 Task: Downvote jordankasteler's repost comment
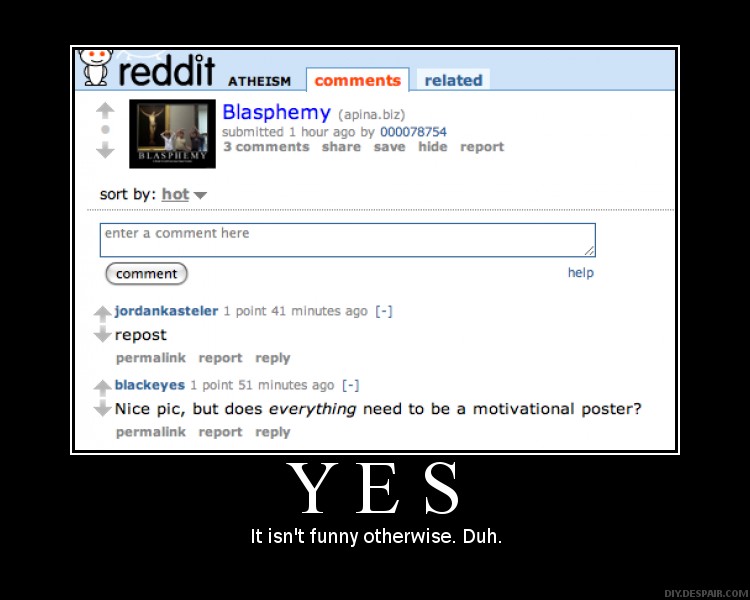(102, 334)
